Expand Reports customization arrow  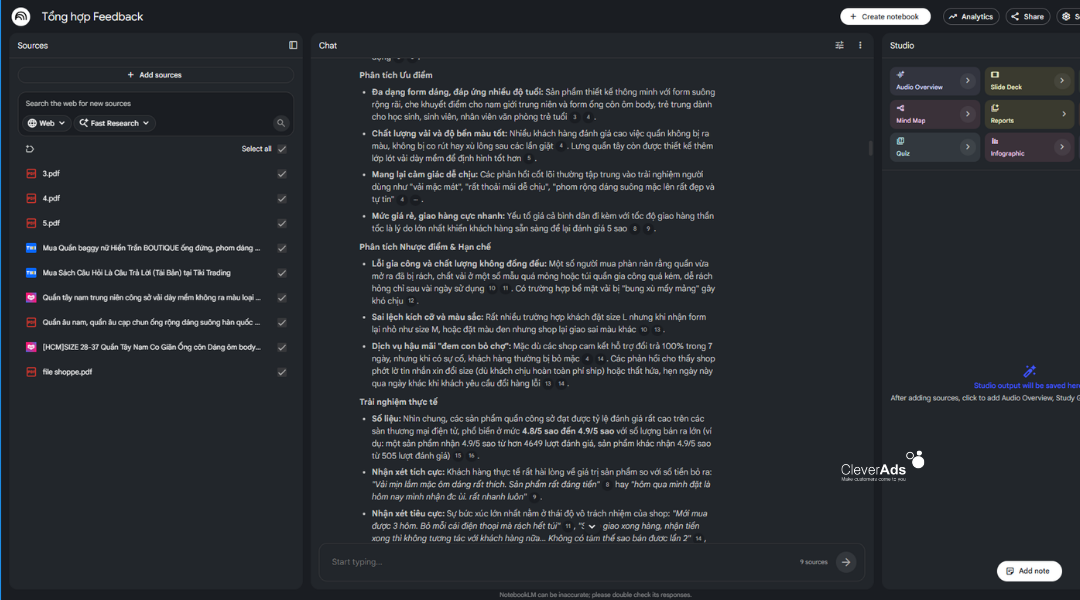[x=1063, y=114]
